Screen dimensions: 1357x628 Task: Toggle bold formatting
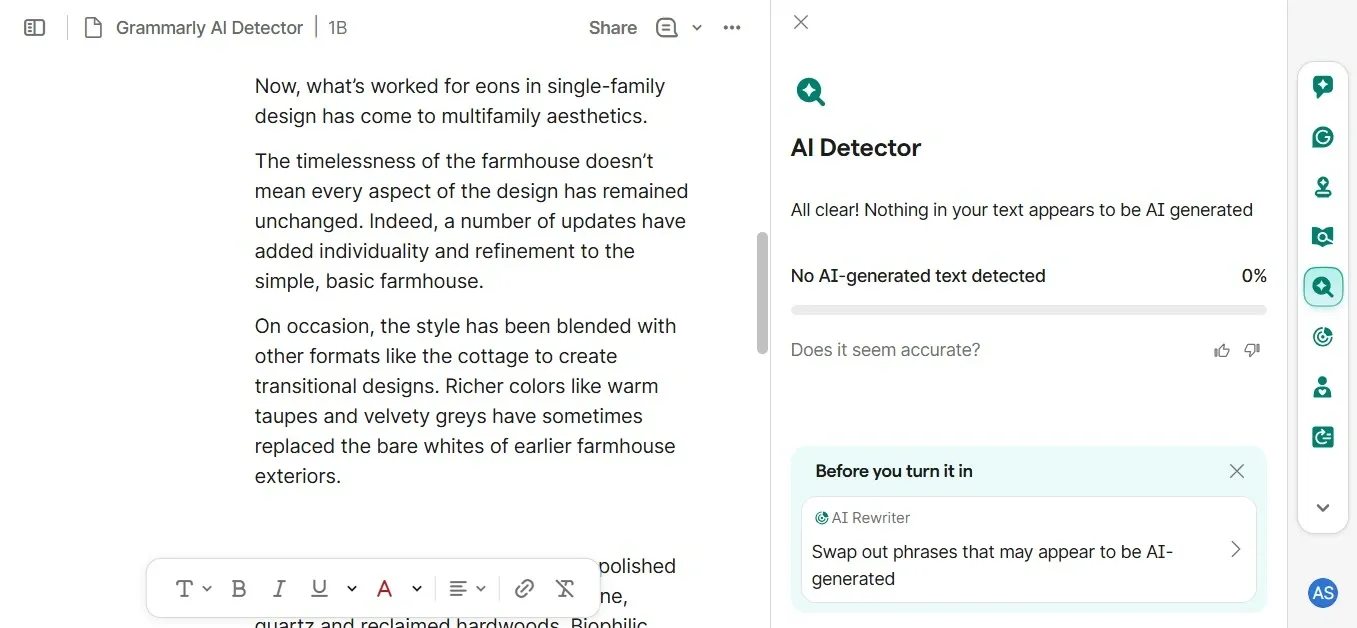[x=238, y=588]
